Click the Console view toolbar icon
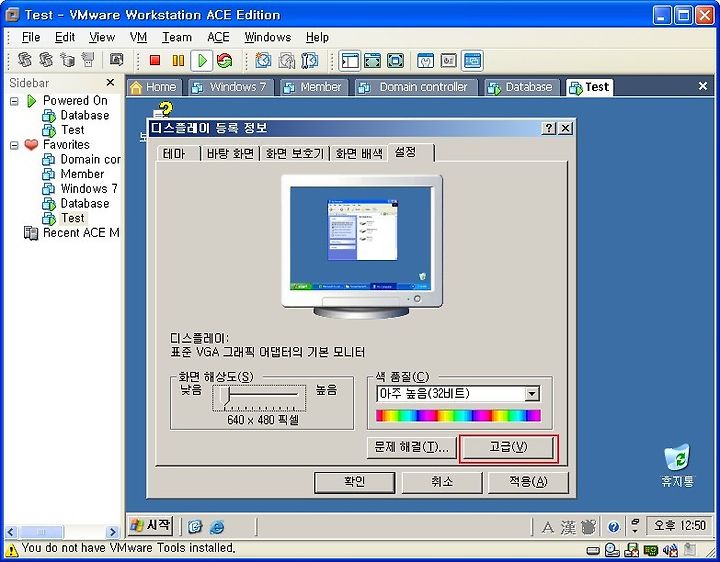 472,60
